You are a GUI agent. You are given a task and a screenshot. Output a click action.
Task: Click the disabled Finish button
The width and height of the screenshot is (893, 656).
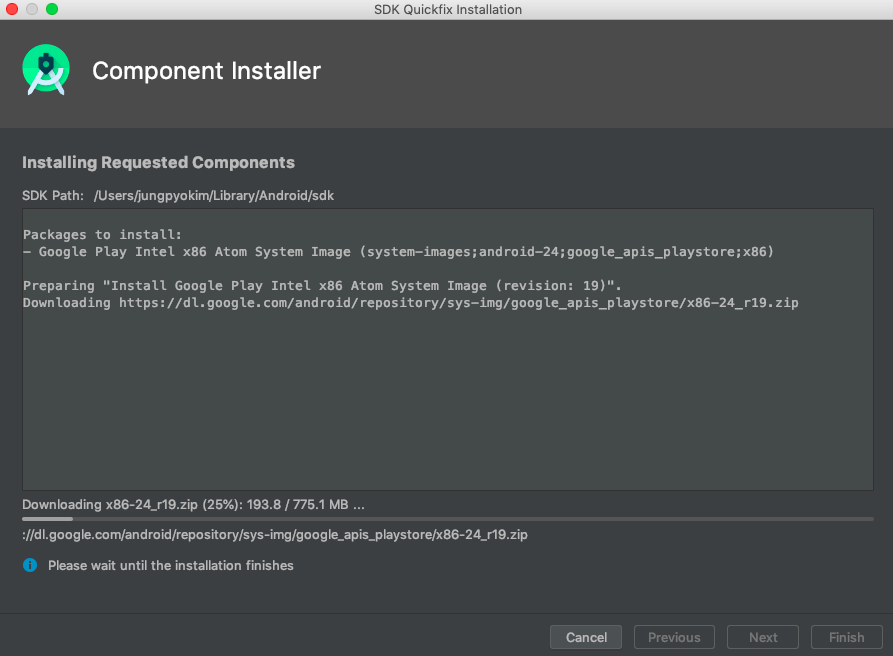[846, 637]
